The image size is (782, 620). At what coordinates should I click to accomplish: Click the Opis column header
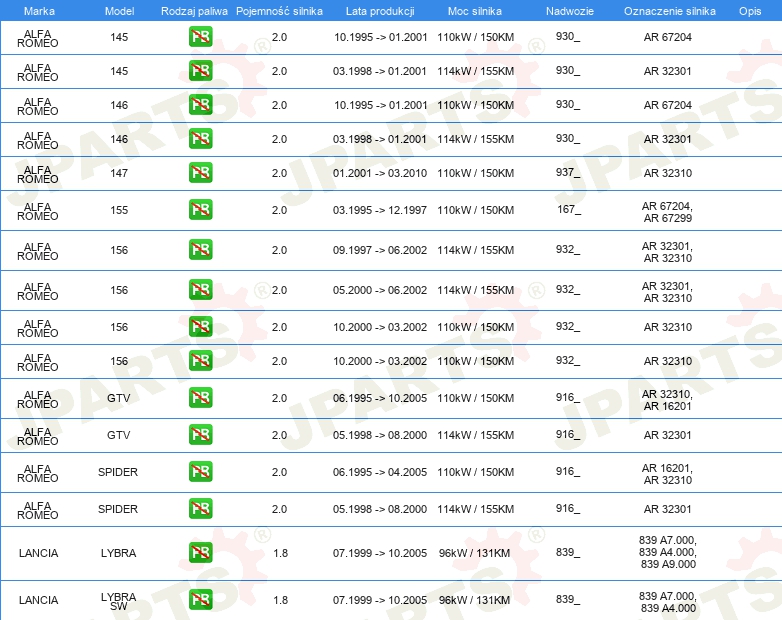(750, 11)
